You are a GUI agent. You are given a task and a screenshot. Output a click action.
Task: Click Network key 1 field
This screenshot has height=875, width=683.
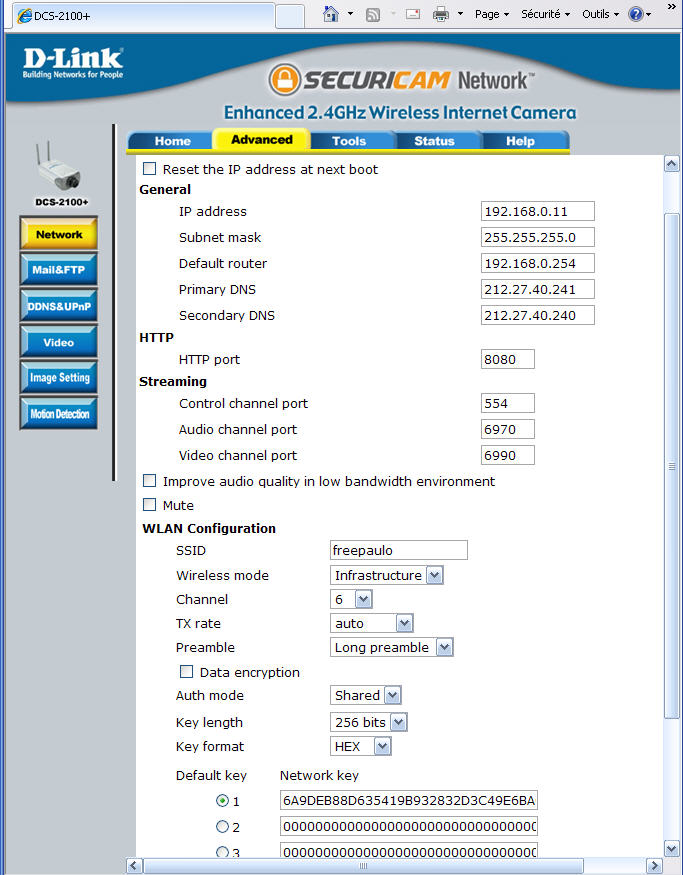408,801
